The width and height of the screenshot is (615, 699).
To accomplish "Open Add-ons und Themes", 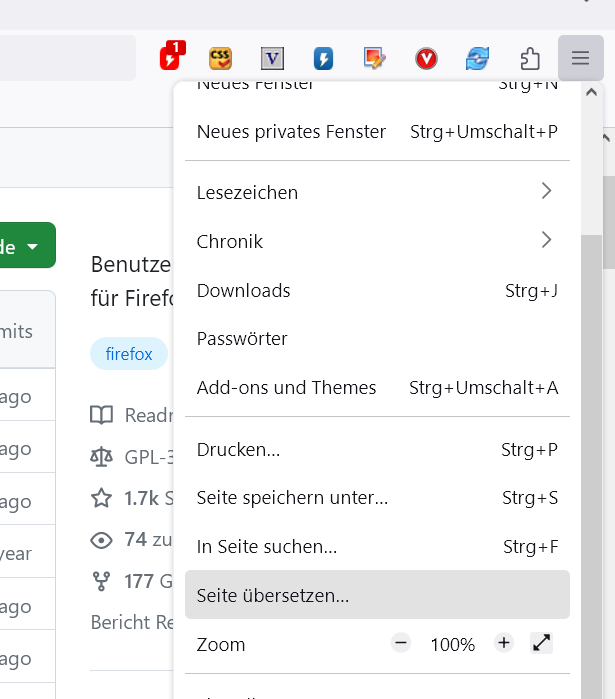I will (377, 388).
